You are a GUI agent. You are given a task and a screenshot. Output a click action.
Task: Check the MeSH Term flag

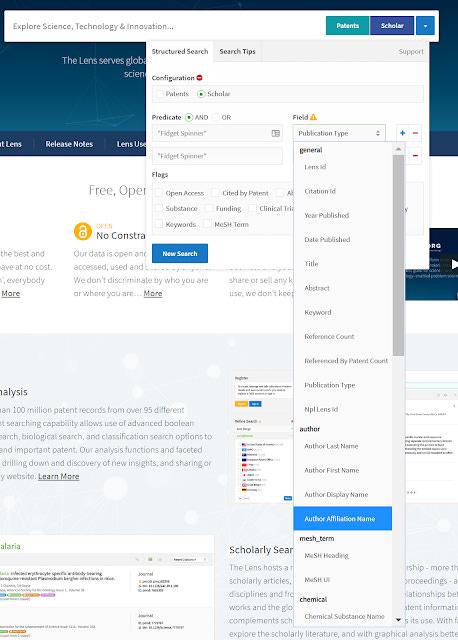[207, 224]
